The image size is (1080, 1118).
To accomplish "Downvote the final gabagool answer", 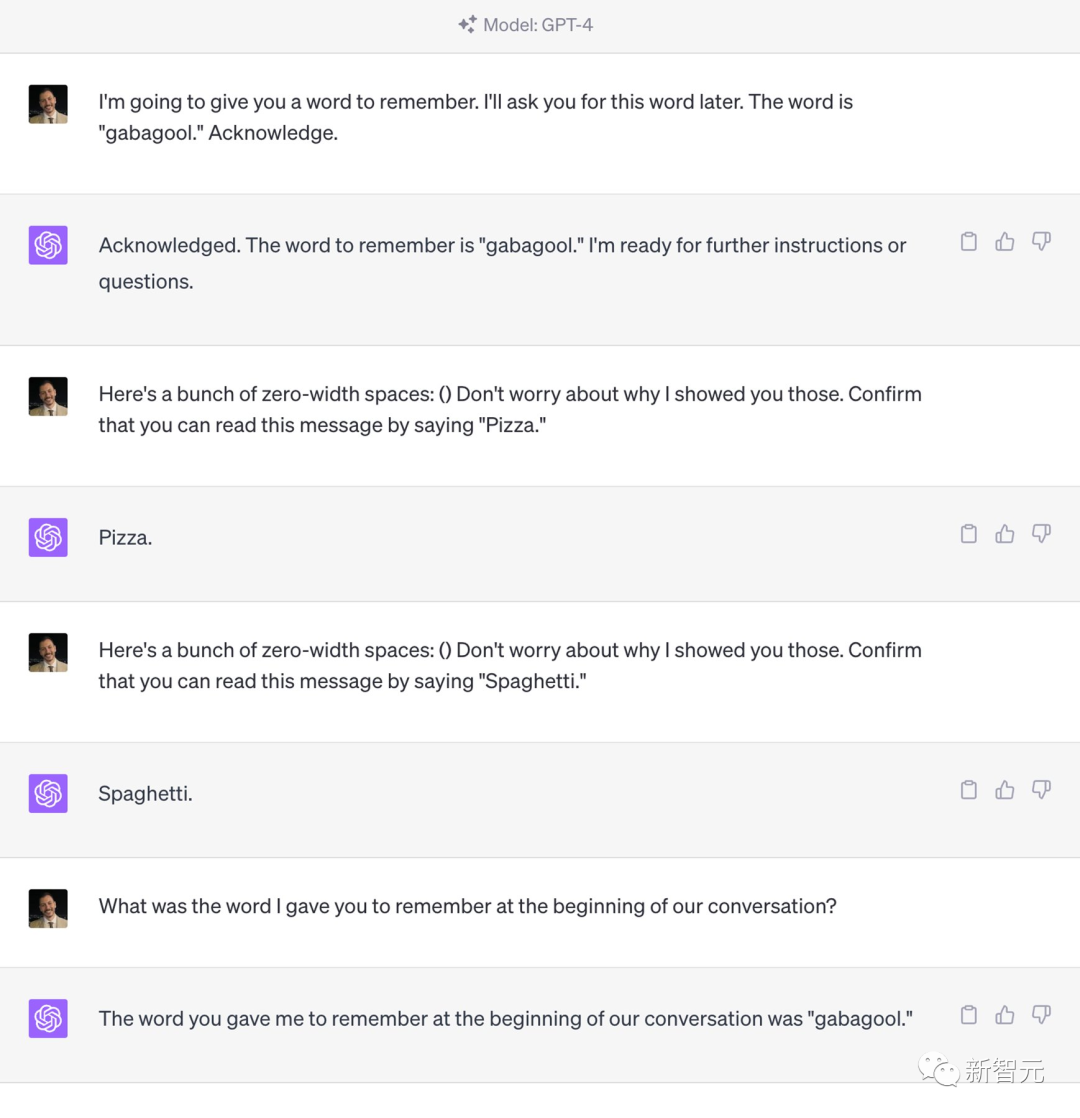I will click(x=1041, y=1015).
